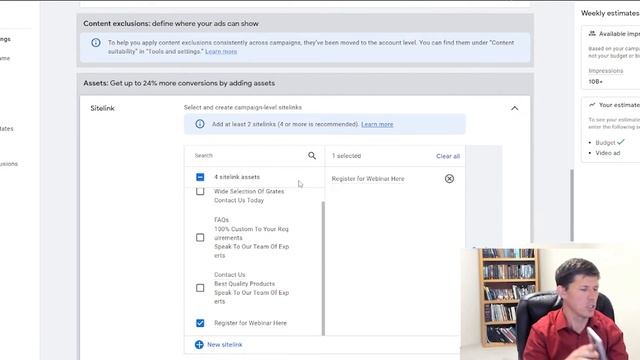
Task: Click the trend icon beside 'Your estimates'
Action: pos(592,105)
